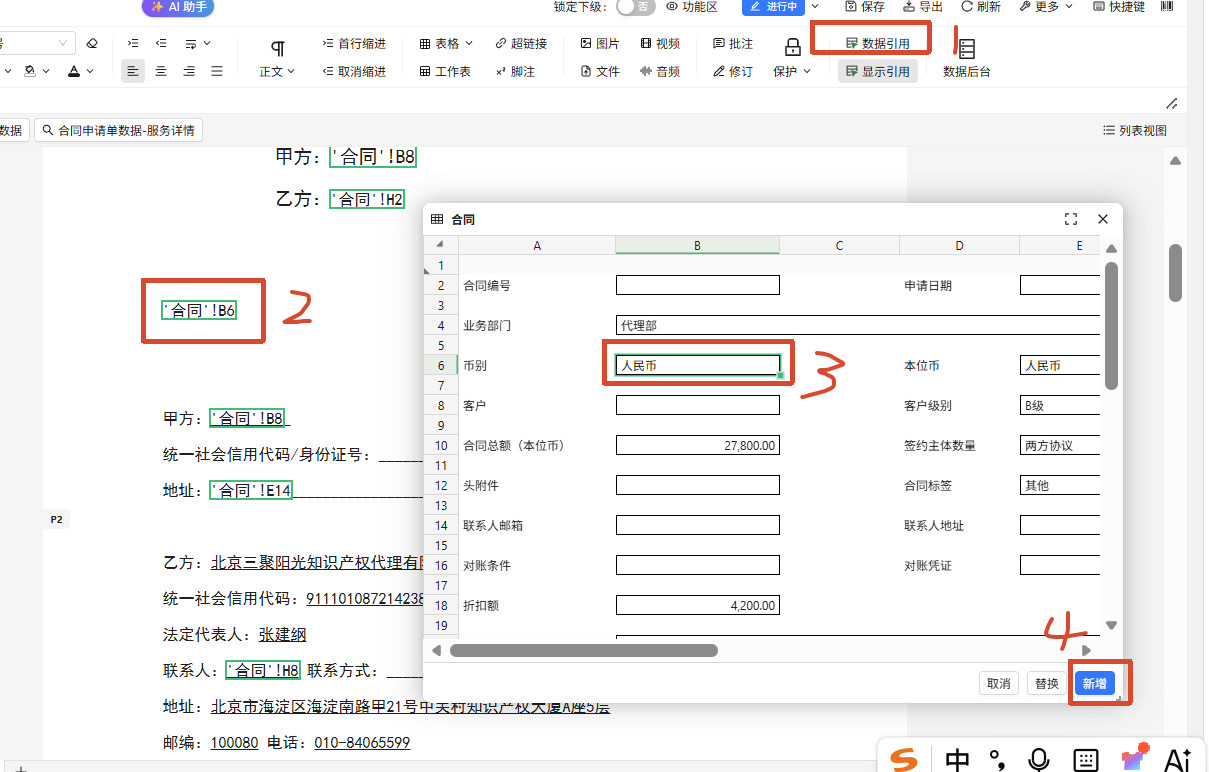Center-align the paragraph text

tap(161, 71)
